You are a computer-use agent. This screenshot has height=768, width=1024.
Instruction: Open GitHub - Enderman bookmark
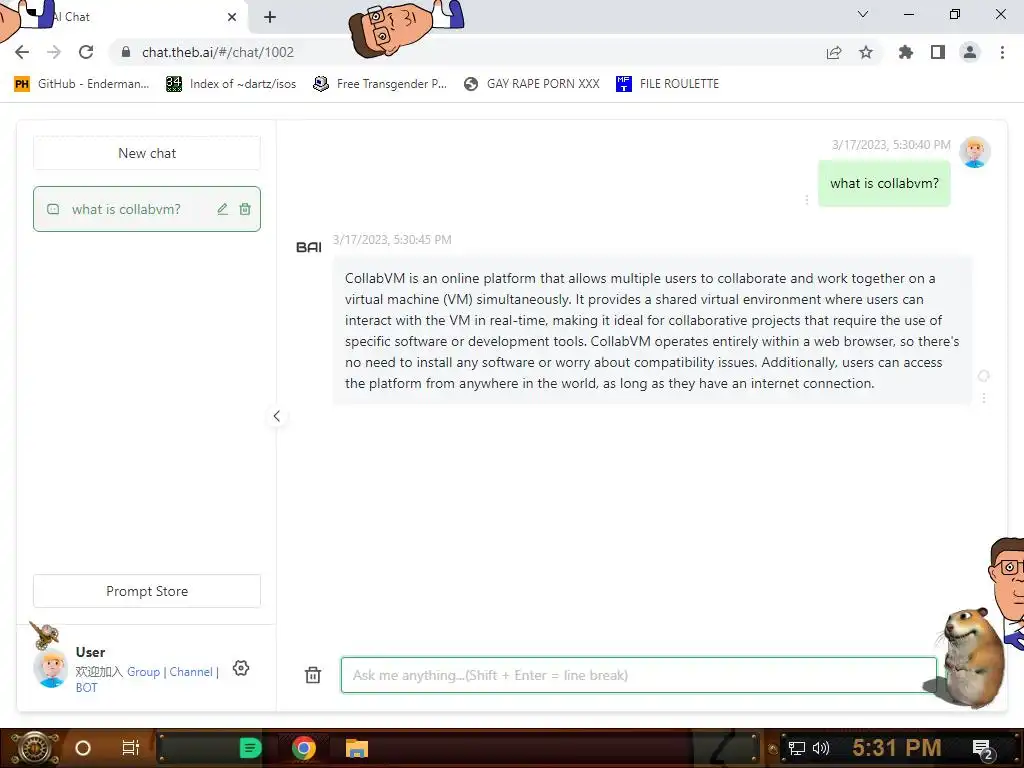pos(82,84)
